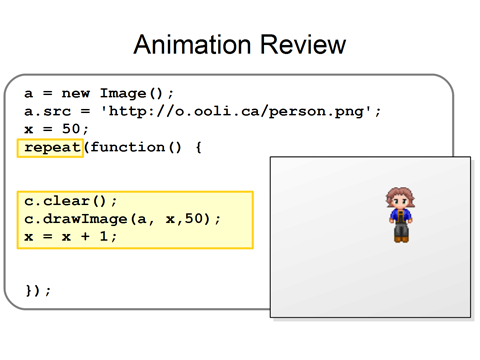The width and height of the screenshot is (480, 360).
Task: Click the 'x = x + 1;' line
Action: (x=70, y=237)
